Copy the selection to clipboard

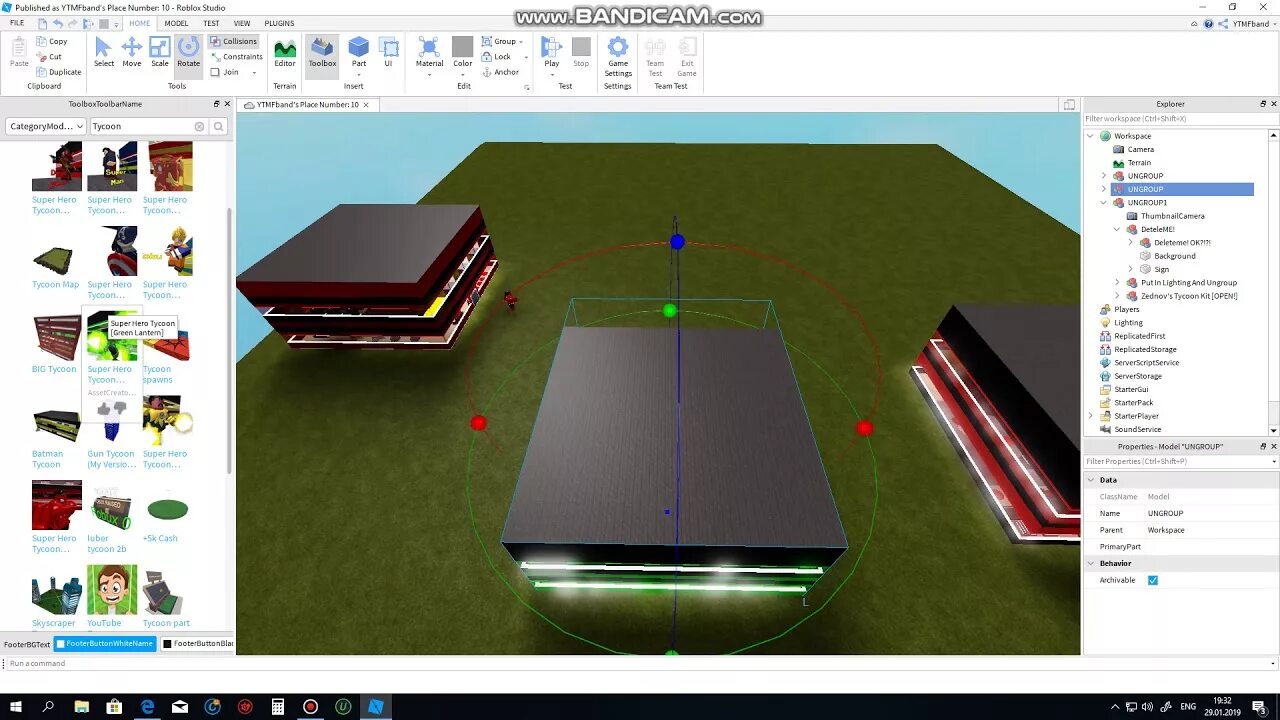coord(51,41)
